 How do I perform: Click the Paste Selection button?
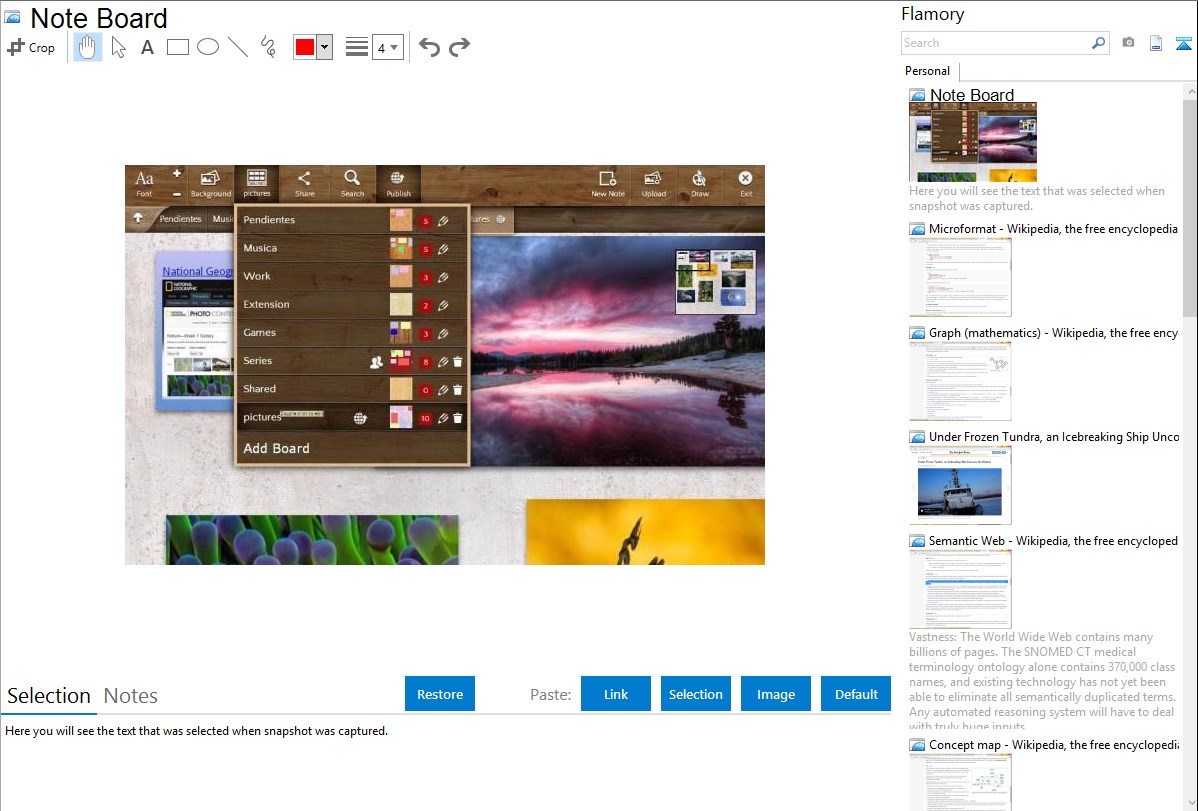coord(696,694)
